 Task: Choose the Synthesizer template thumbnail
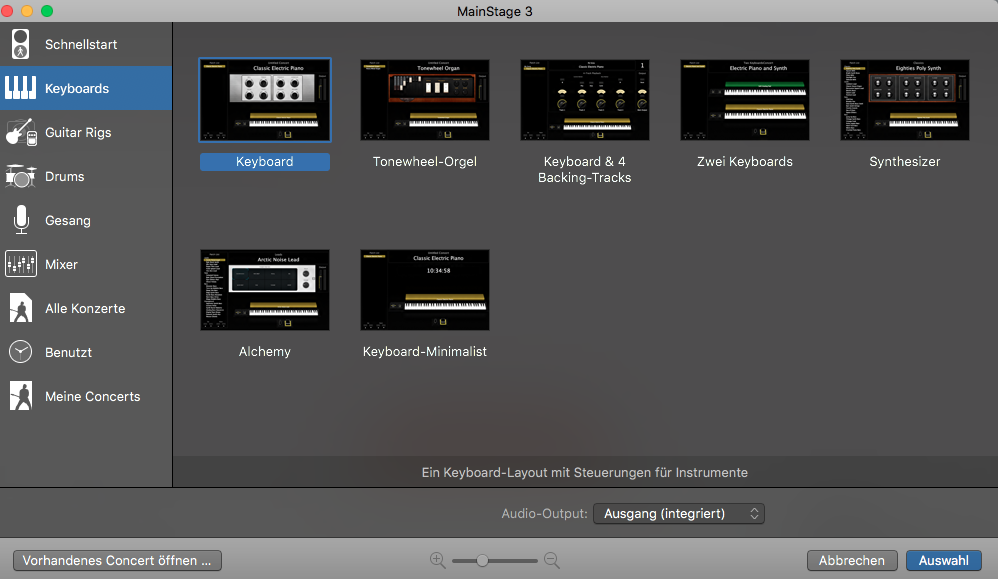tap(904, 100)
